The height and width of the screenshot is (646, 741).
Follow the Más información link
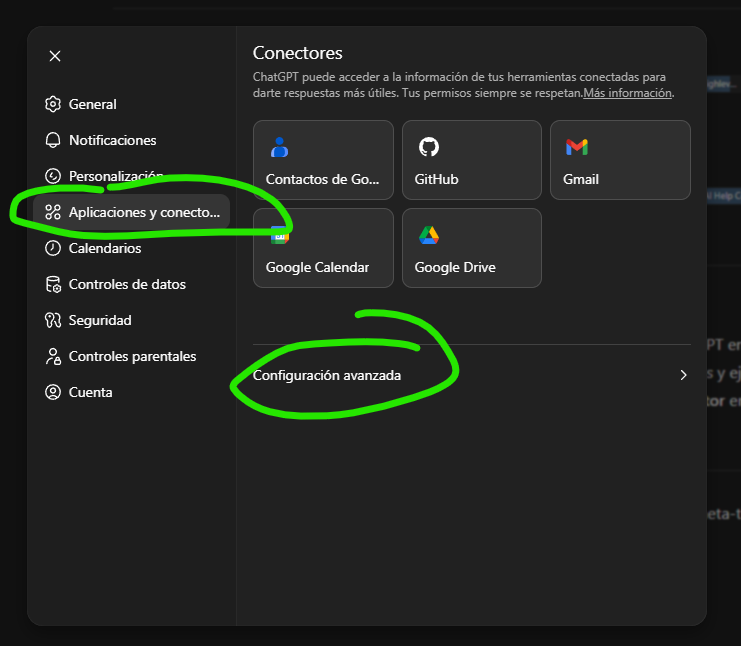point(627,93)
